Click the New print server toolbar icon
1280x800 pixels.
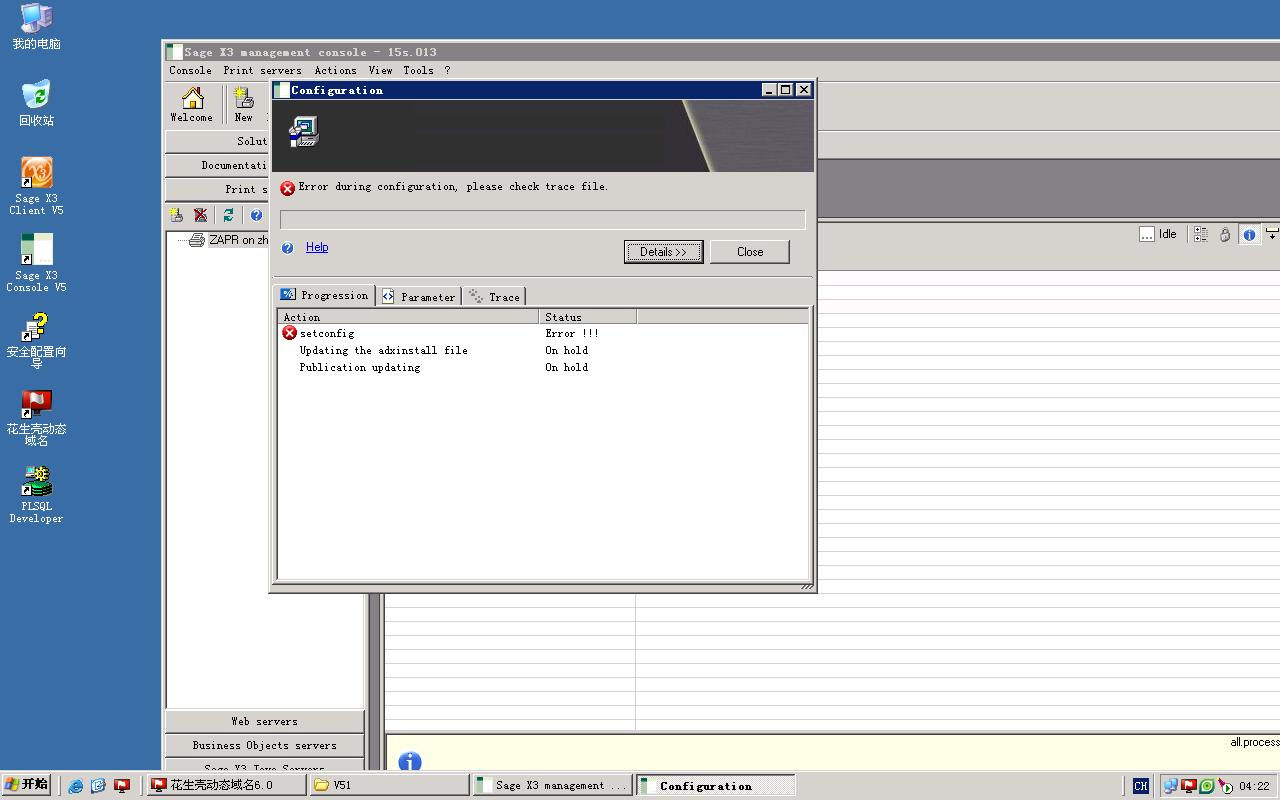tap(243, 103)
